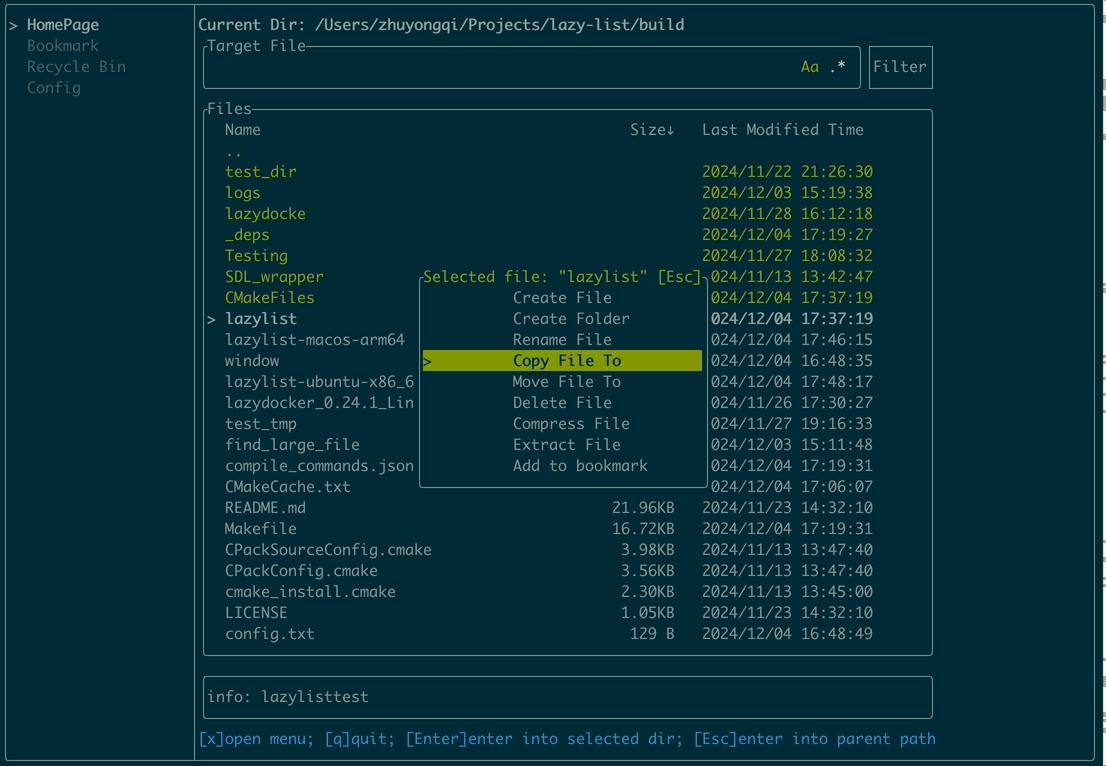Choose Add to bookmark entry
Screen dimensions: 1106x766
(x=580, y=465)
